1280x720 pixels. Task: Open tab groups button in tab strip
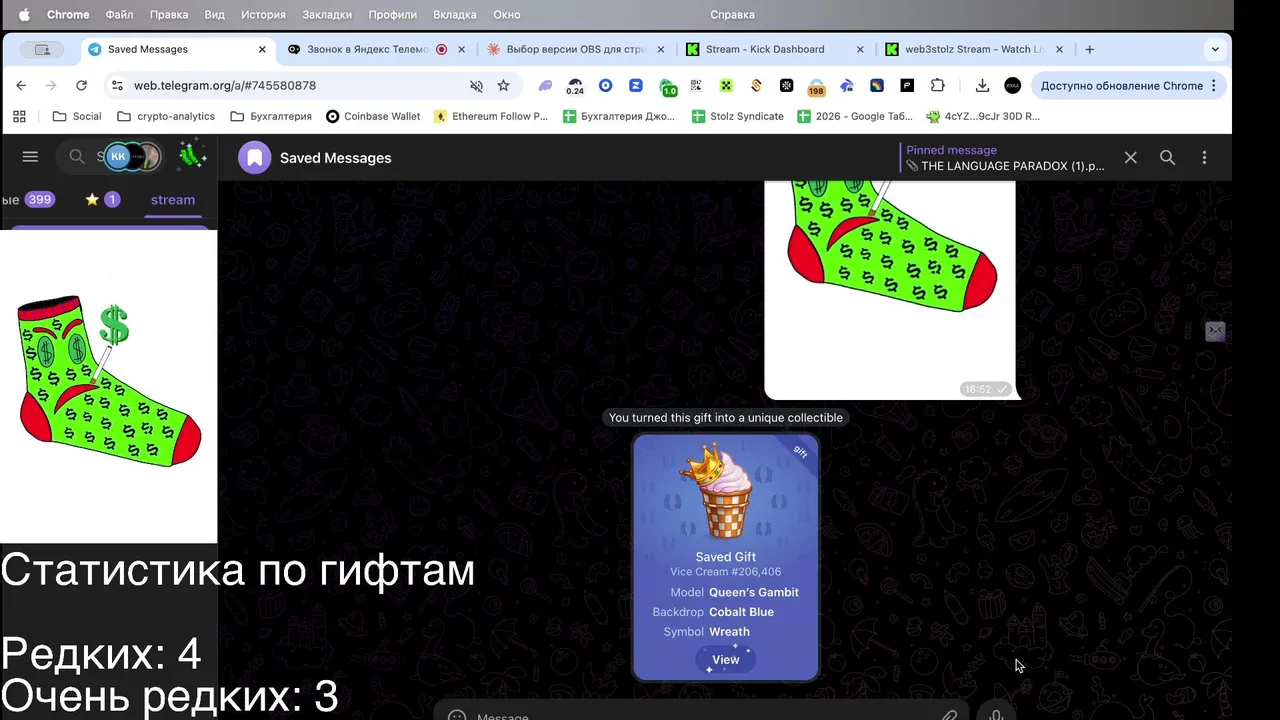point(42,49)
